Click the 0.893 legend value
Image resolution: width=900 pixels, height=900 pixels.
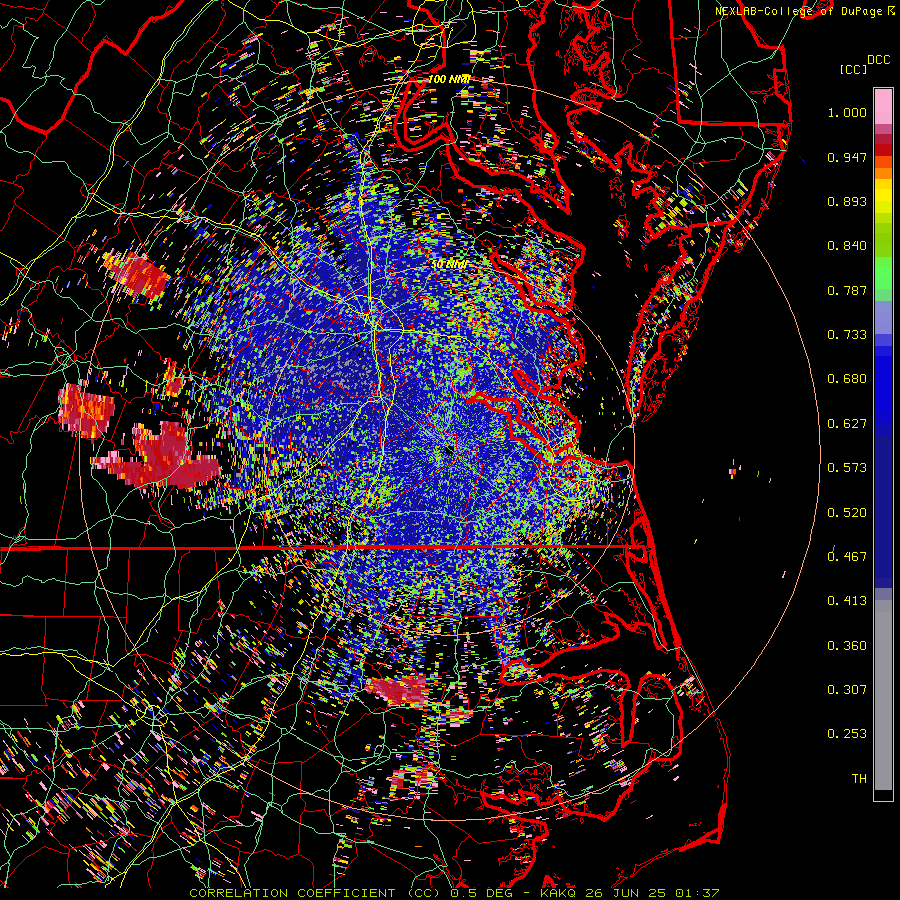click(847, 201)
